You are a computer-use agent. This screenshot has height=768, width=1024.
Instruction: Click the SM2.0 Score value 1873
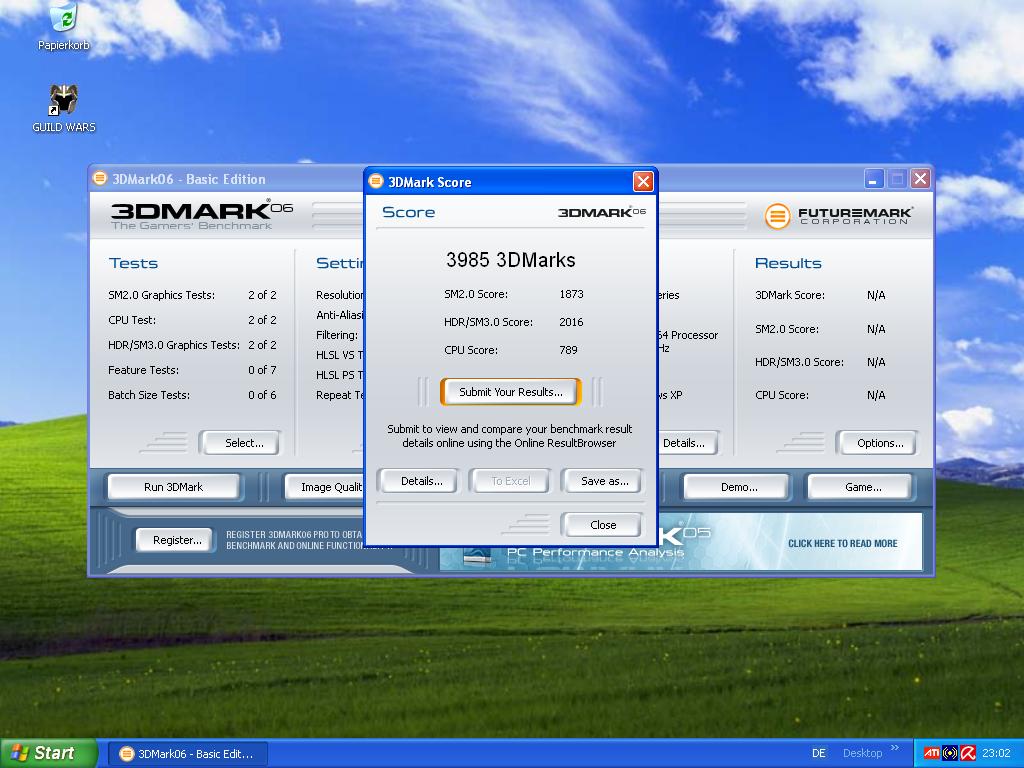click(571, 294)
